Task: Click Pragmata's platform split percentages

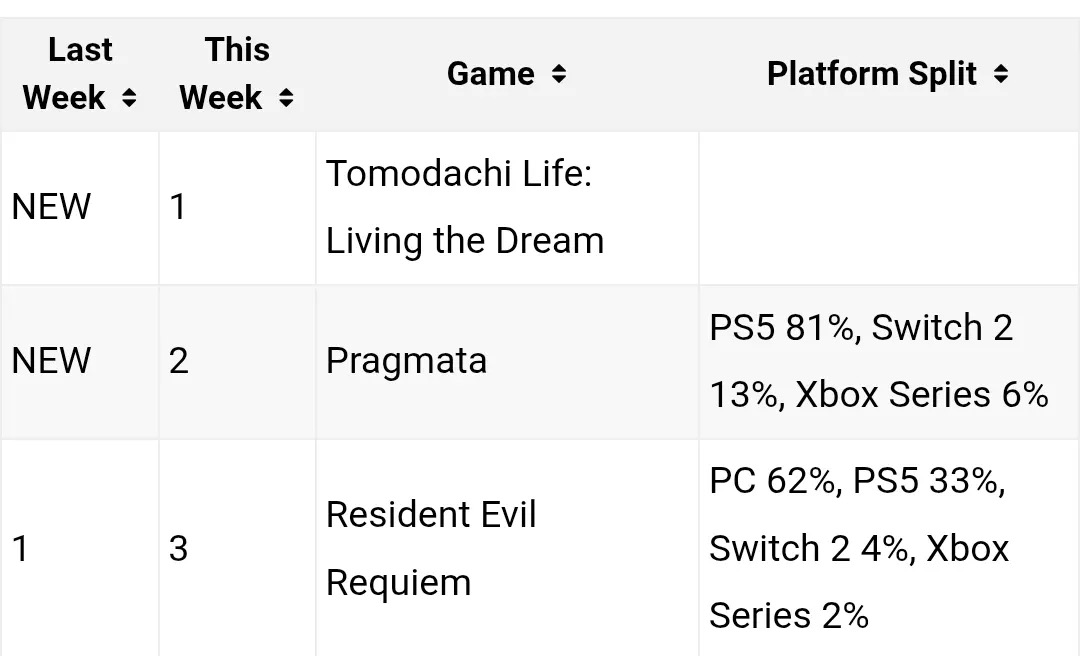Action: pos(878,361)
